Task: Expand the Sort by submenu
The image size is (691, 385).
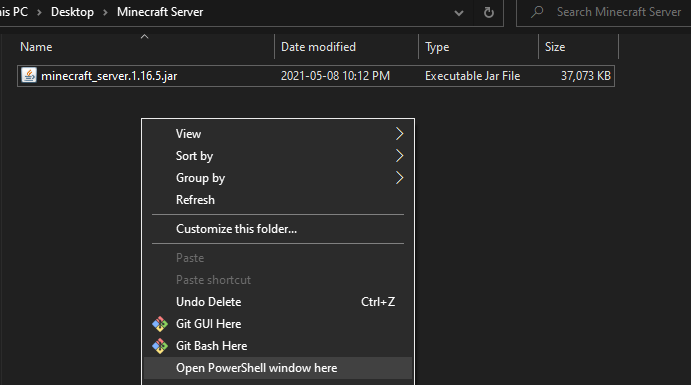Action: (x=278, y=155)
